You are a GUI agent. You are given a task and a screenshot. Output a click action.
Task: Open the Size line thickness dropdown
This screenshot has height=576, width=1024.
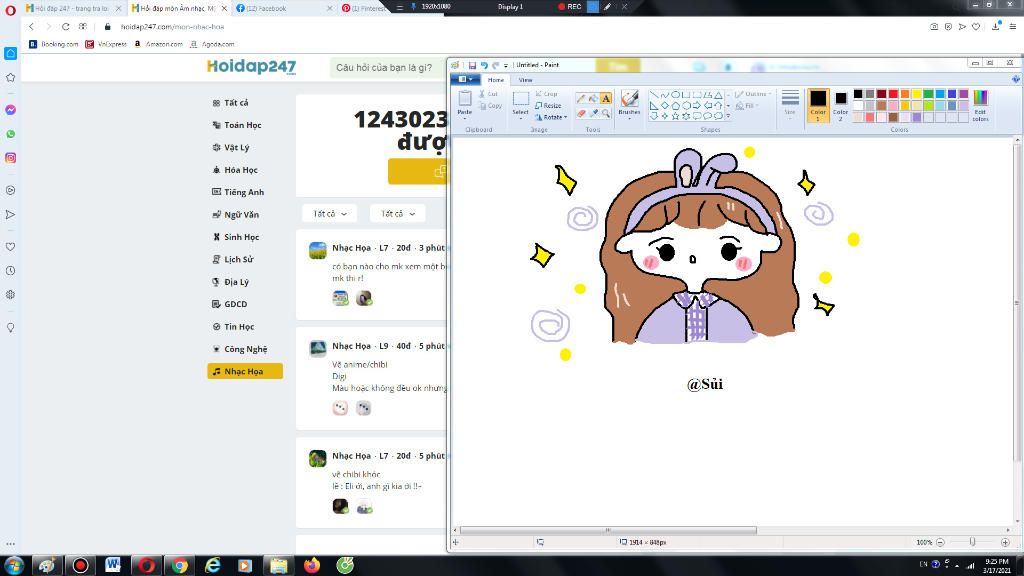click(x=790, y=104)
